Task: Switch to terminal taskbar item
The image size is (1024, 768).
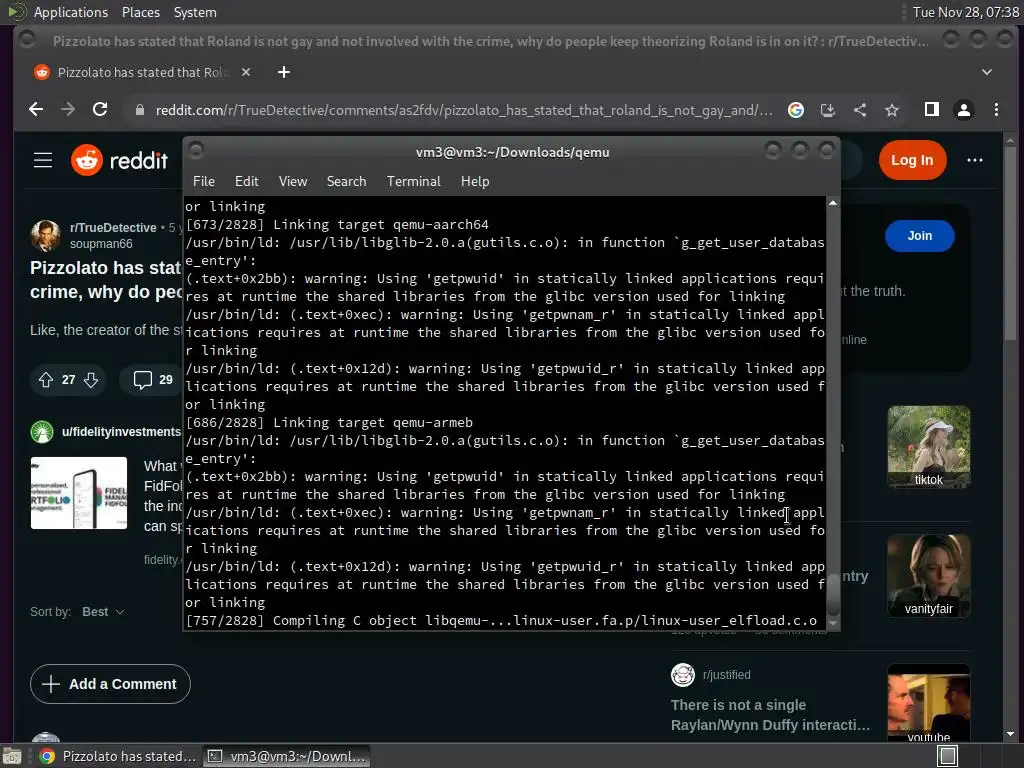Action: point(287,756)
